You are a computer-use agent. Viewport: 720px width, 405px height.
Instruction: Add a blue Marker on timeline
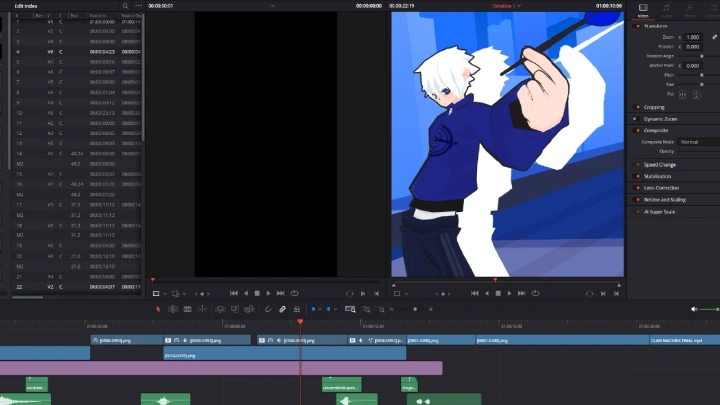tap(328, 309)
